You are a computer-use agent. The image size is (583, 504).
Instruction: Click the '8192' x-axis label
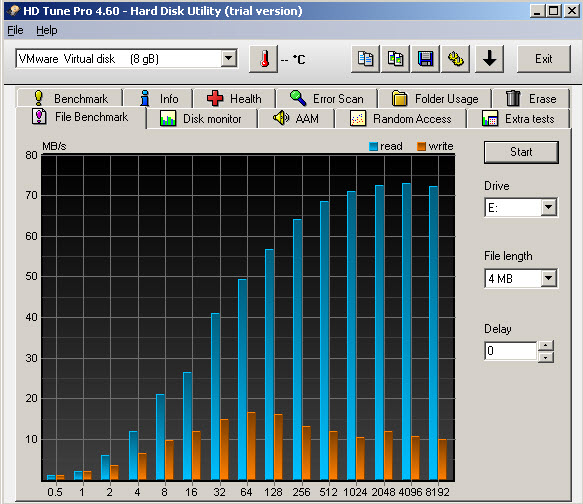[437, 492]
